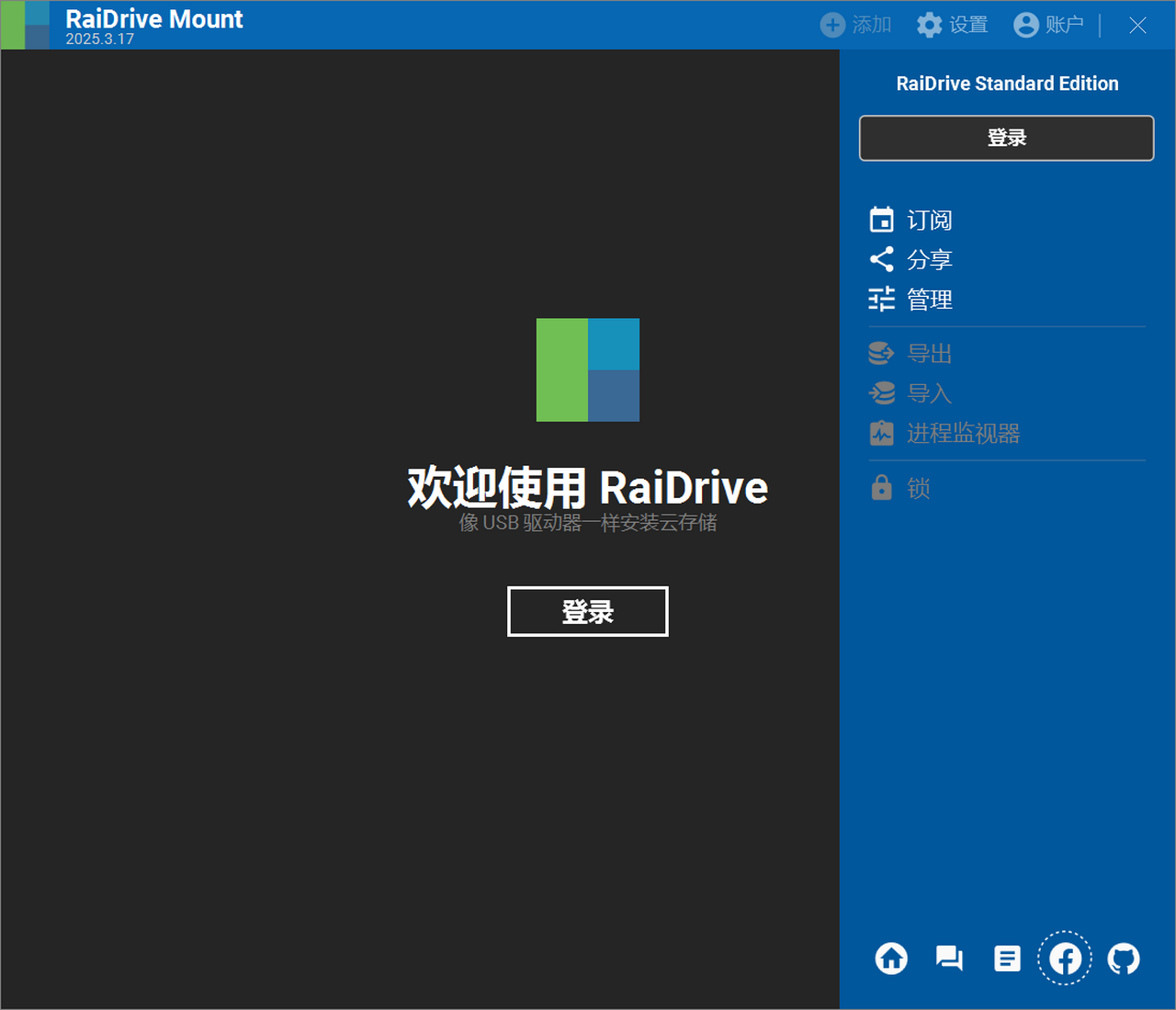Open the 订阅 subscription panel
The width and height of the screenshot is (1176, 1010).
click(x=929, y=219)
